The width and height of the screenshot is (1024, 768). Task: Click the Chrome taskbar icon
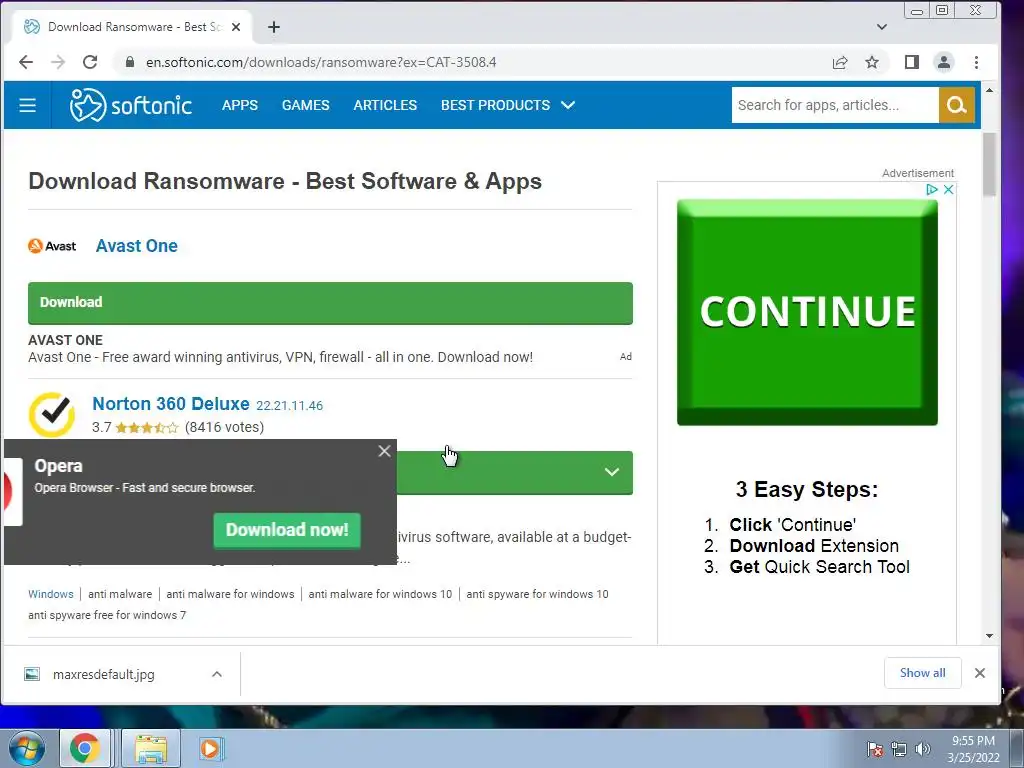pyautogui.click(x=84, y=748)
